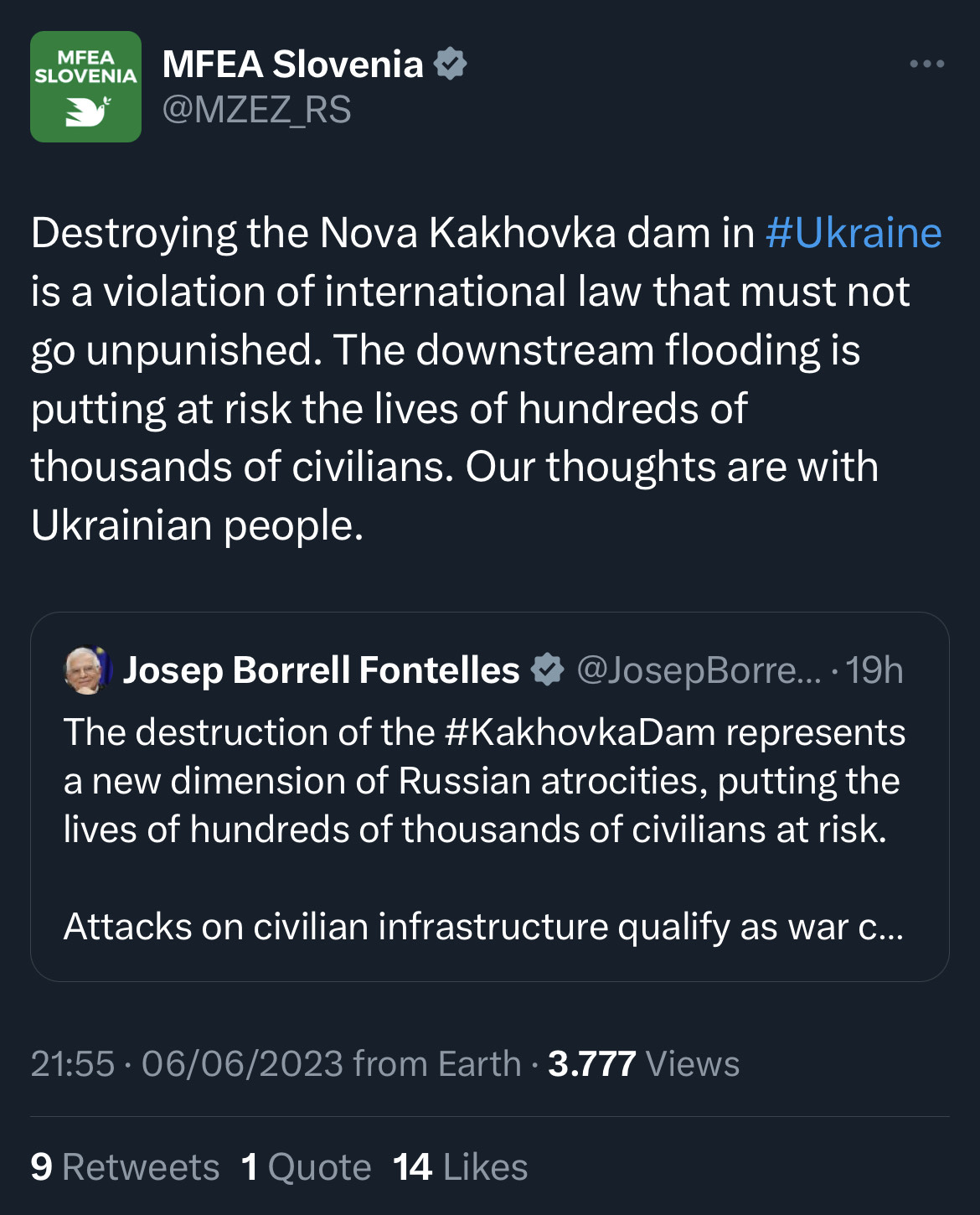Open the three-dot more options menu
980x1215 pixels.
coord(927,64)
